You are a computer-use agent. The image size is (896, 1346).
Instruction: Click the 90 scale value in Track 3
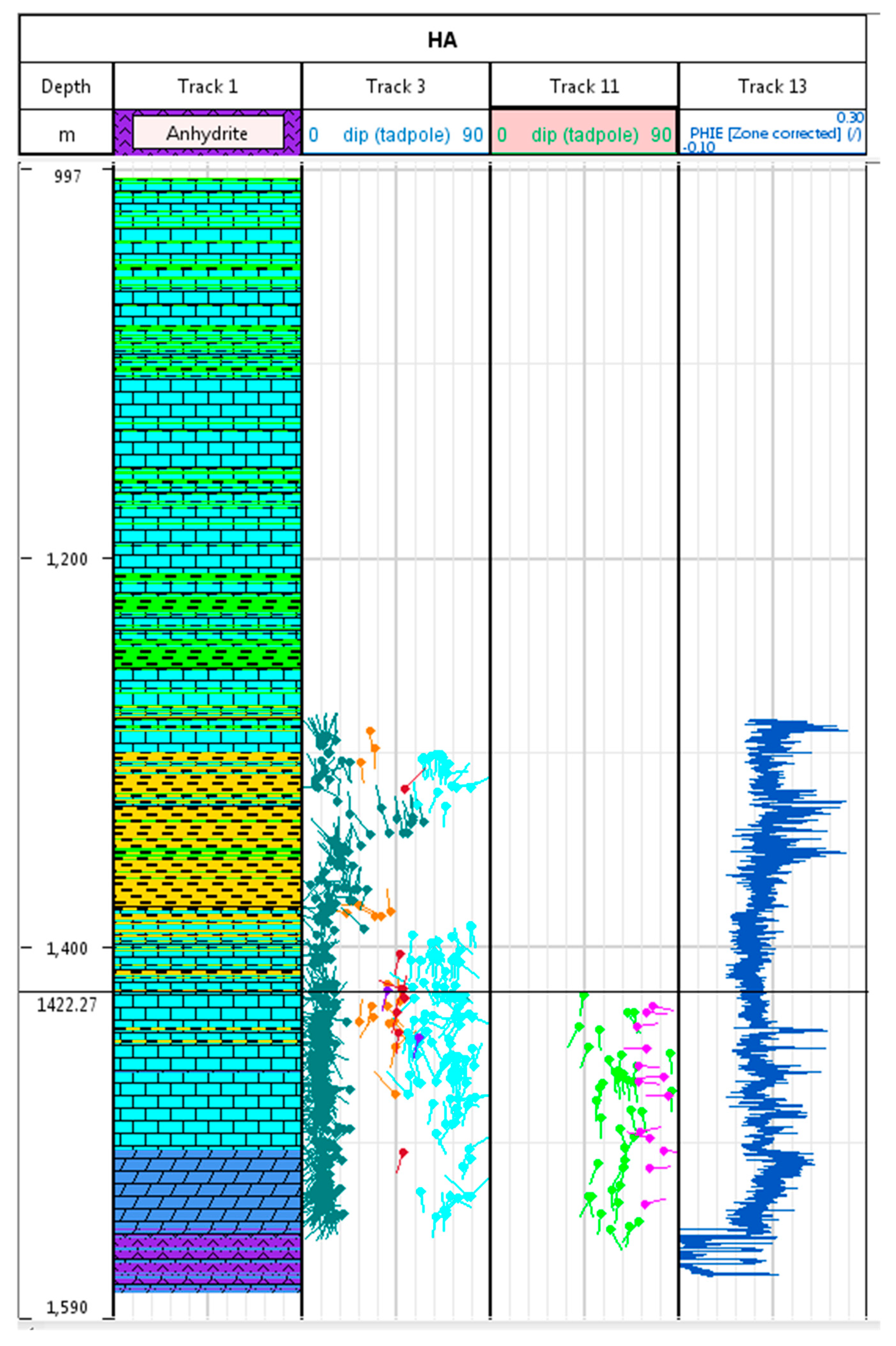(473, 135)
